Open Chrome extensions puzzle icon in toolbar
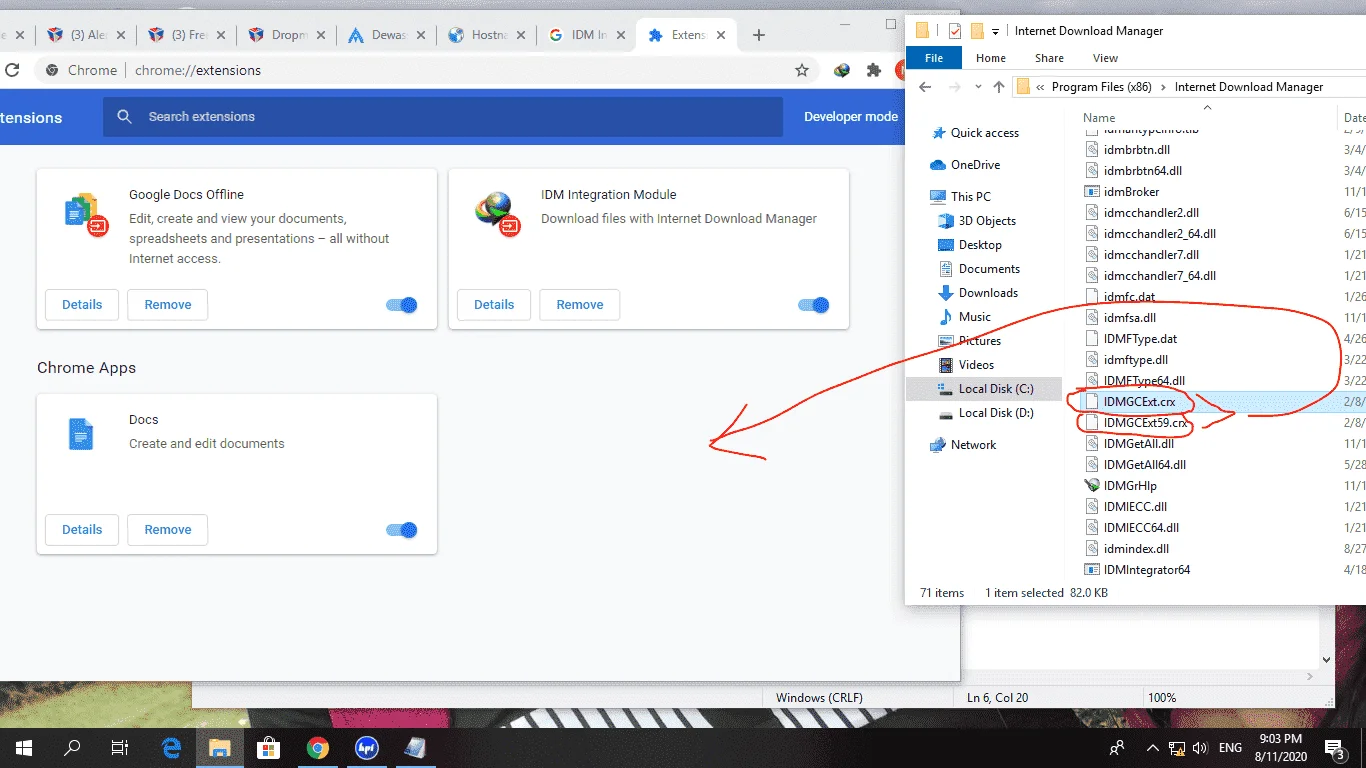1366x768 pixels. coord(874,70)
